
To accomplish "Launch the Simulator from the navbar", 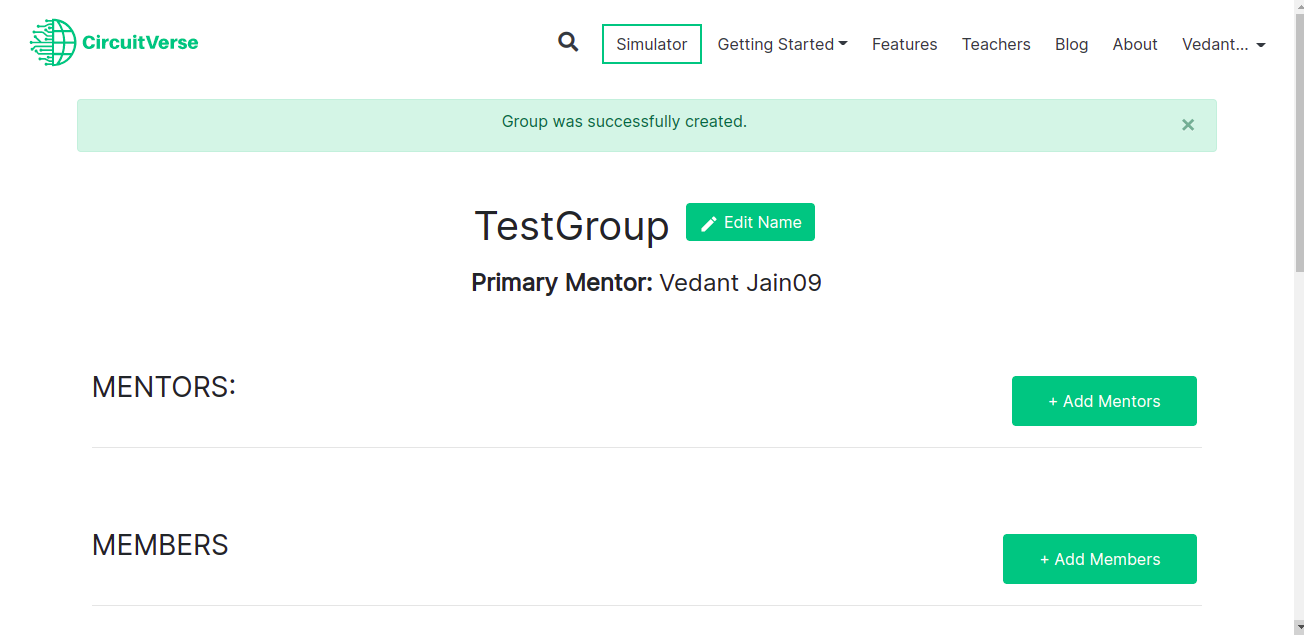I will tap(651, 44).
